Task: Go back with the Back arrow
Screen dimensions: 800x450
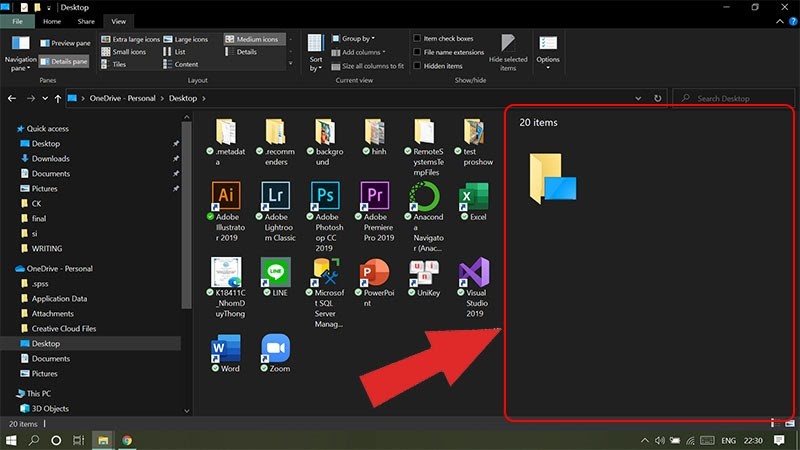Action: (12, 98)
